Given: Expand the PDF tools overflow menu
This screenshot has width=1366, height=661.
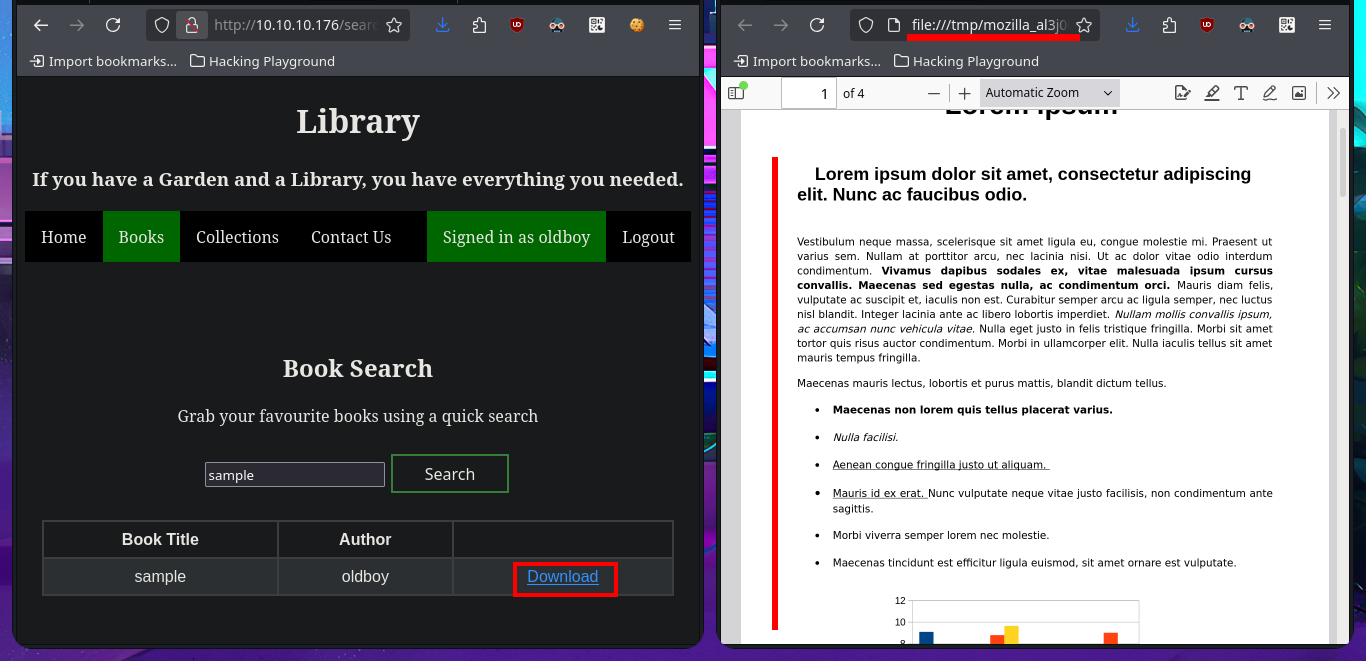Looking at the screenshot, I should (x=1334, y=93).
